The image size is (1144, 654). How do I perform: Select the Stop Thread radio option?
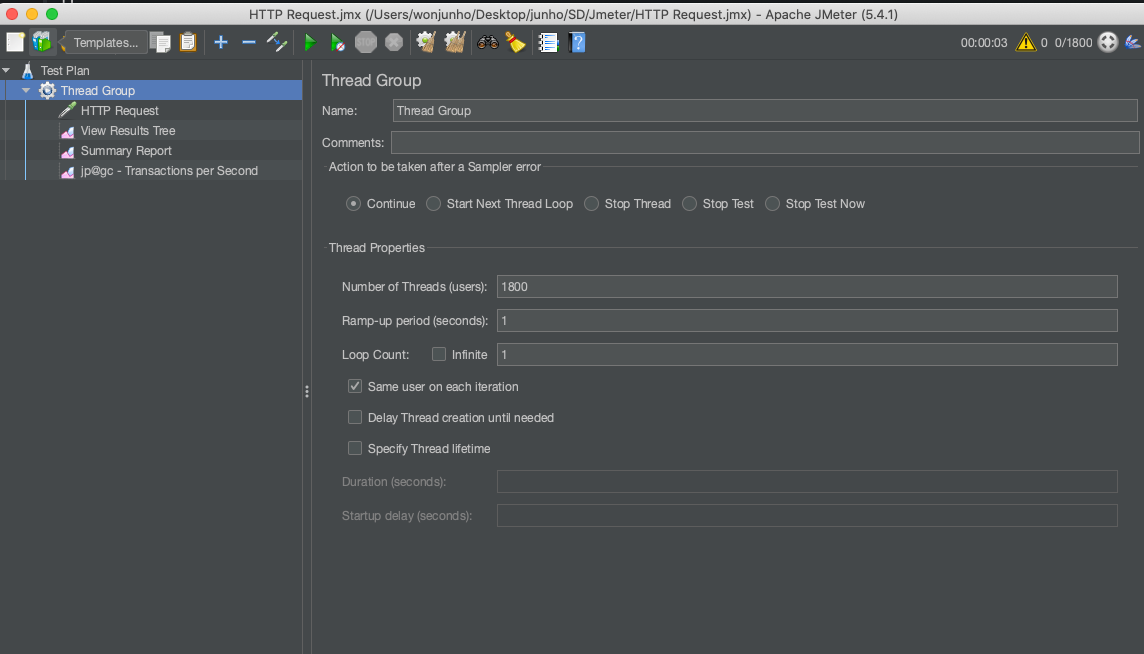(592, 204)
